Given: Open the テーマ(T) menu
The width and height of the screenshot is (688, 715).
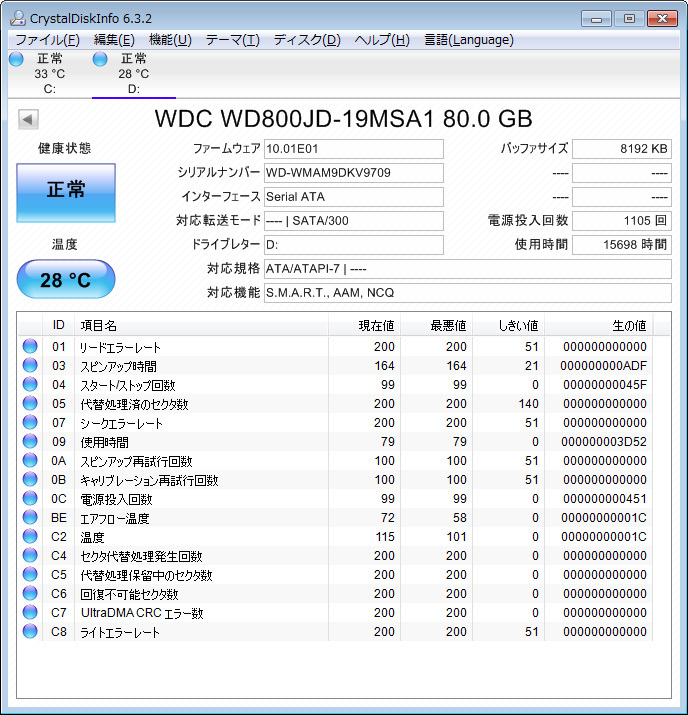Looking at the screenshot, I should click(233, 40).
